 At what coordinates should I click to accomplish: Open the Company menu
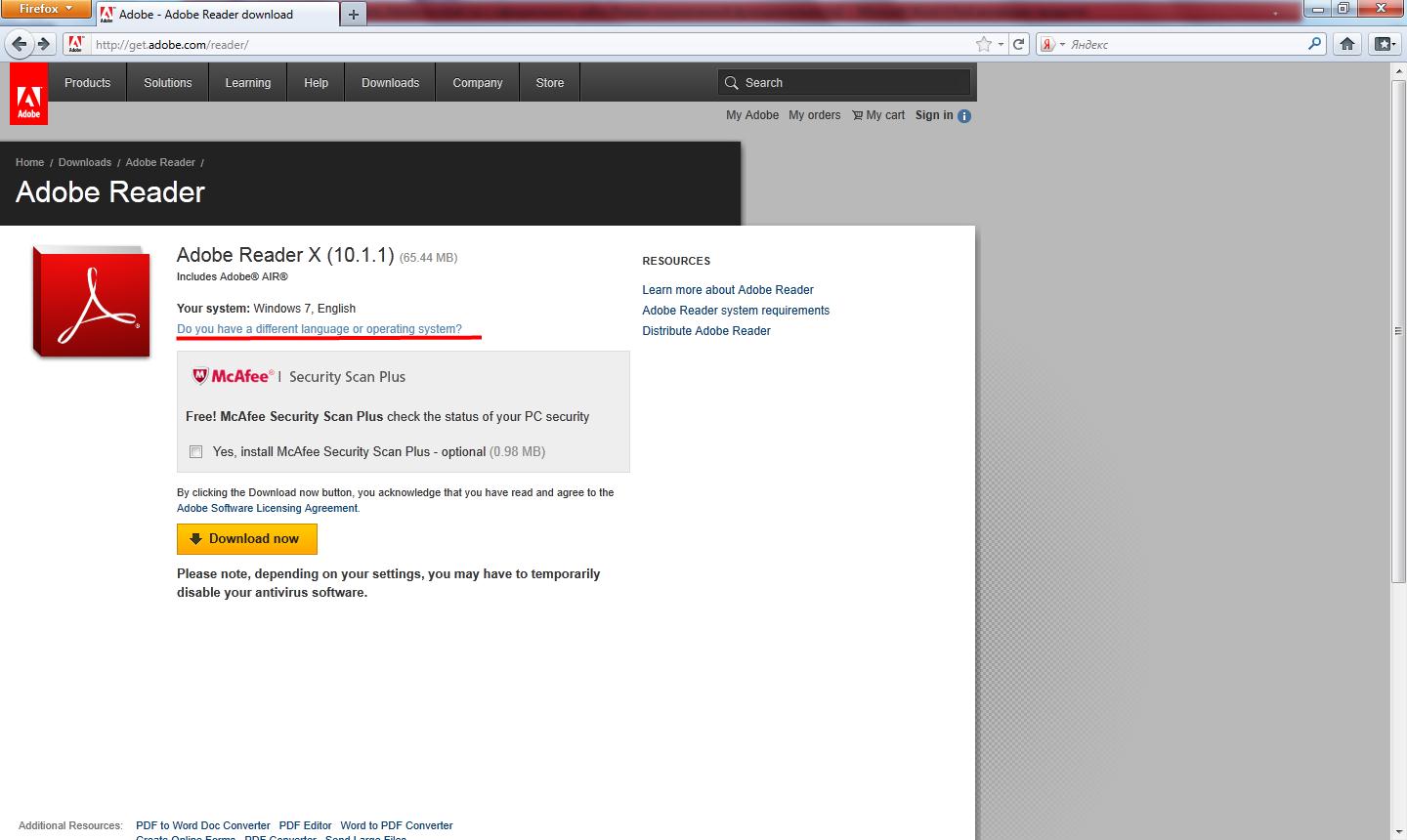coord(478,83)
